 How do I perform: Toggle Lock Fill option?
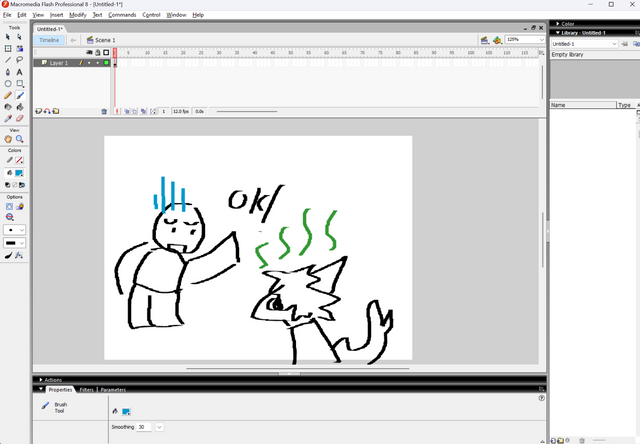pyautogui.click(x=20, y=206)
